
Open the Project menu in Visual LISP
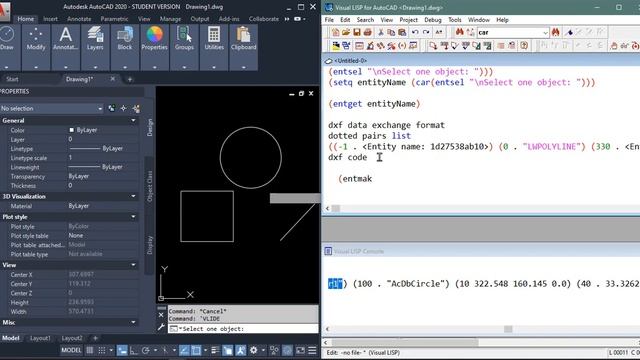408,20
